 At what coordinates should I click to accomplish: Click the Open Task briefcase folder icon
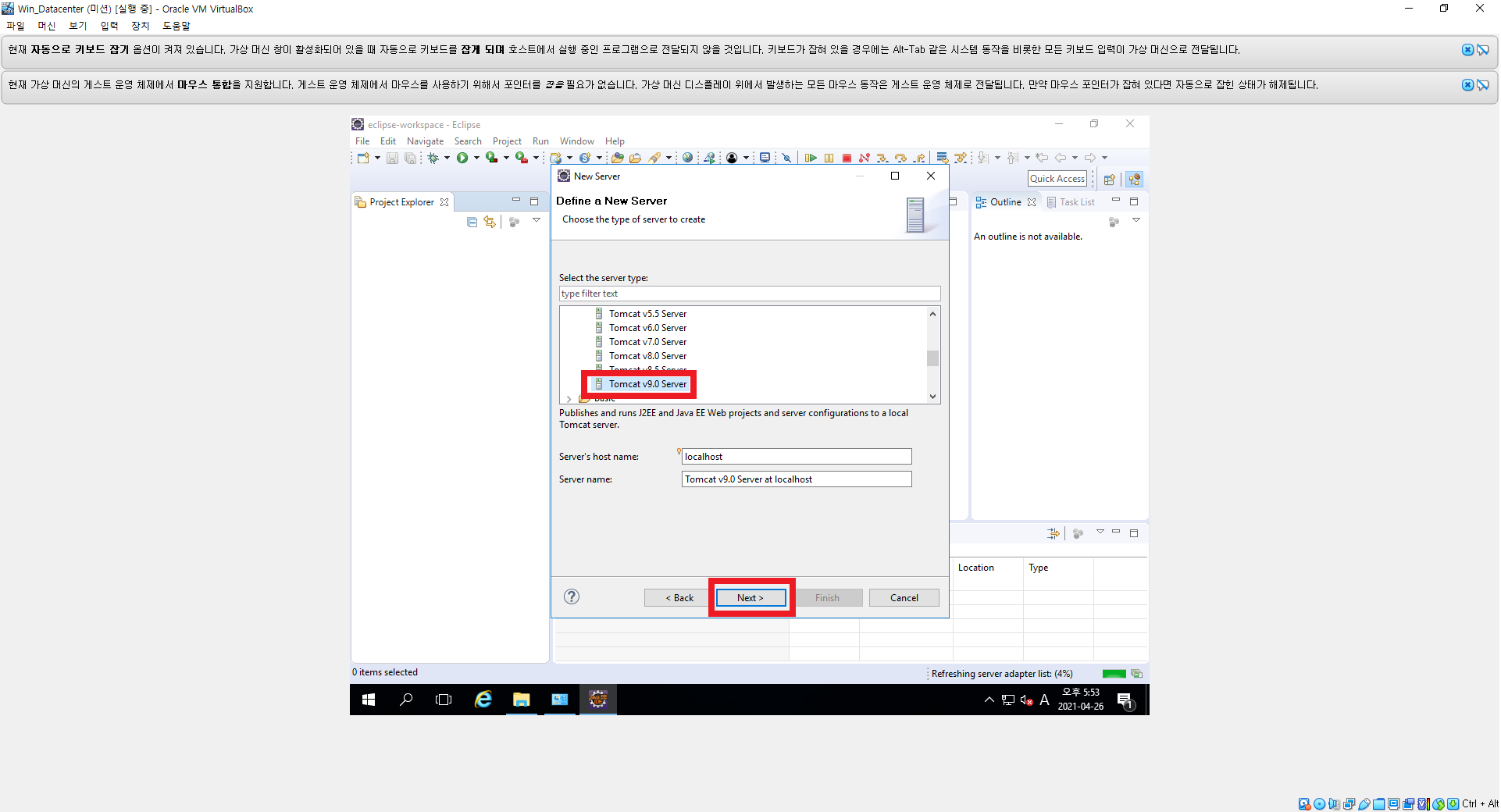[x=635, y=158]
